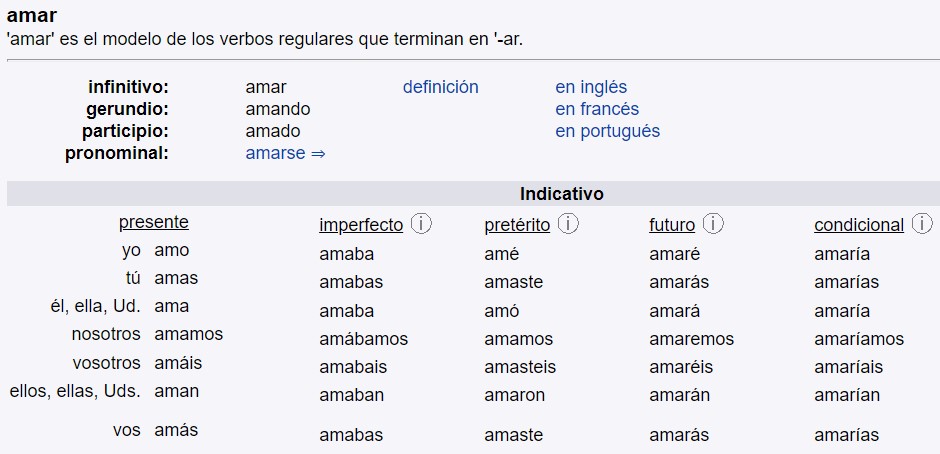Click the info icon beside condicional
Screen dimensions: 940x454
(922, 224)
